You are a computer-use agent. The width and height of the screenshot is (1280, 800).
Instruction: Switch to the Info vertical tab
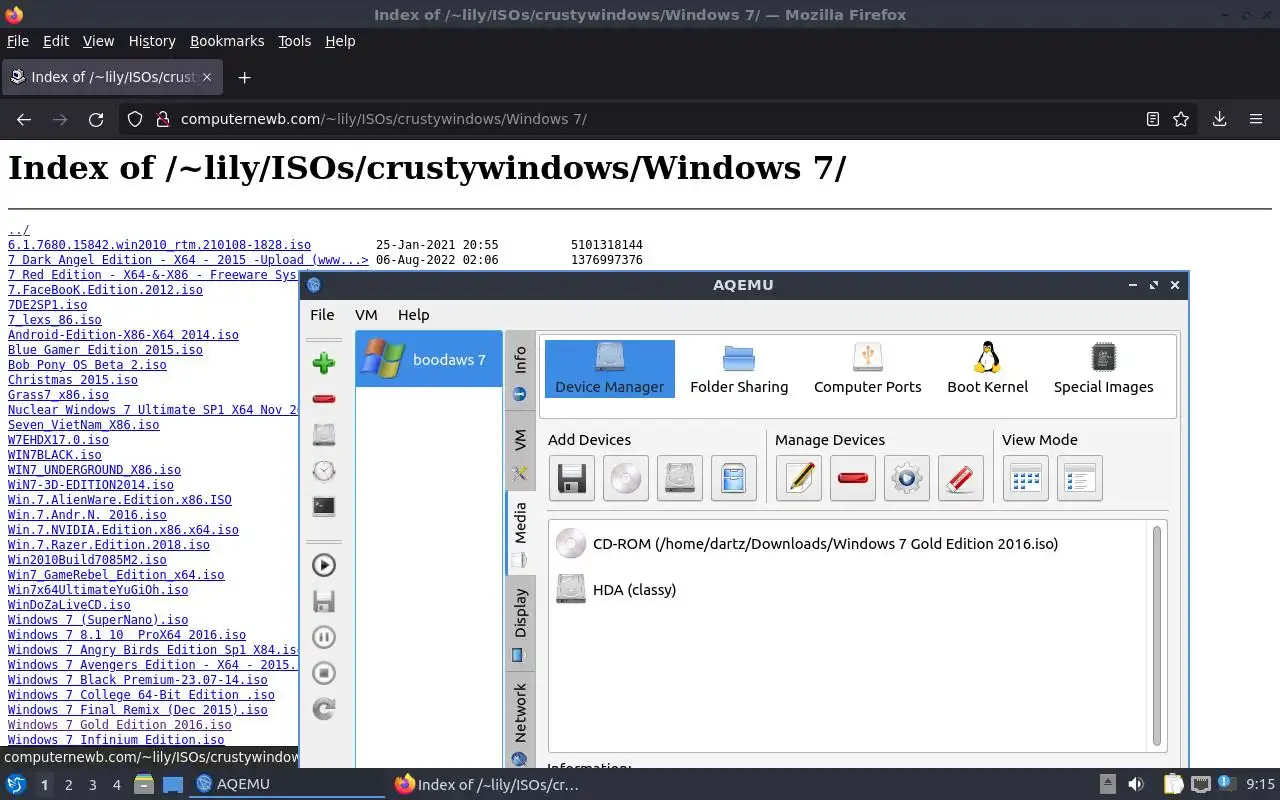point(520,371)
